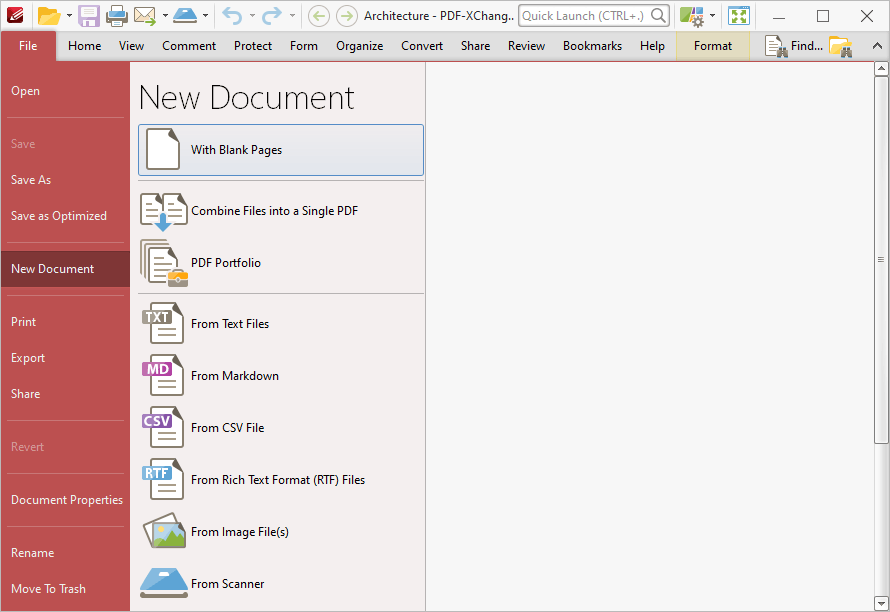Open the Help ribbon tab
This screenshot has height=612, width=890.
tap(652, 46)
